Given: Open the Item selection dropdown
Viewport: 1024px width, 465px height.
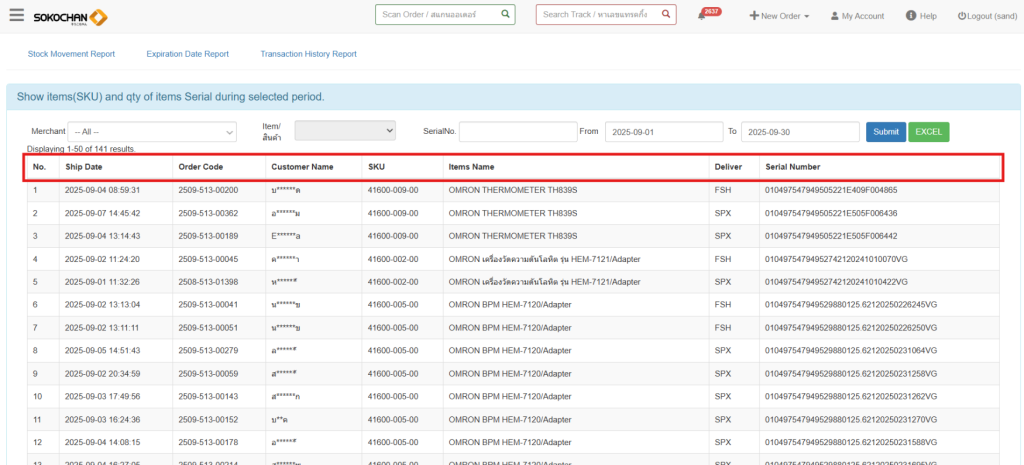Looking at the screenshot, I should 345,131.
